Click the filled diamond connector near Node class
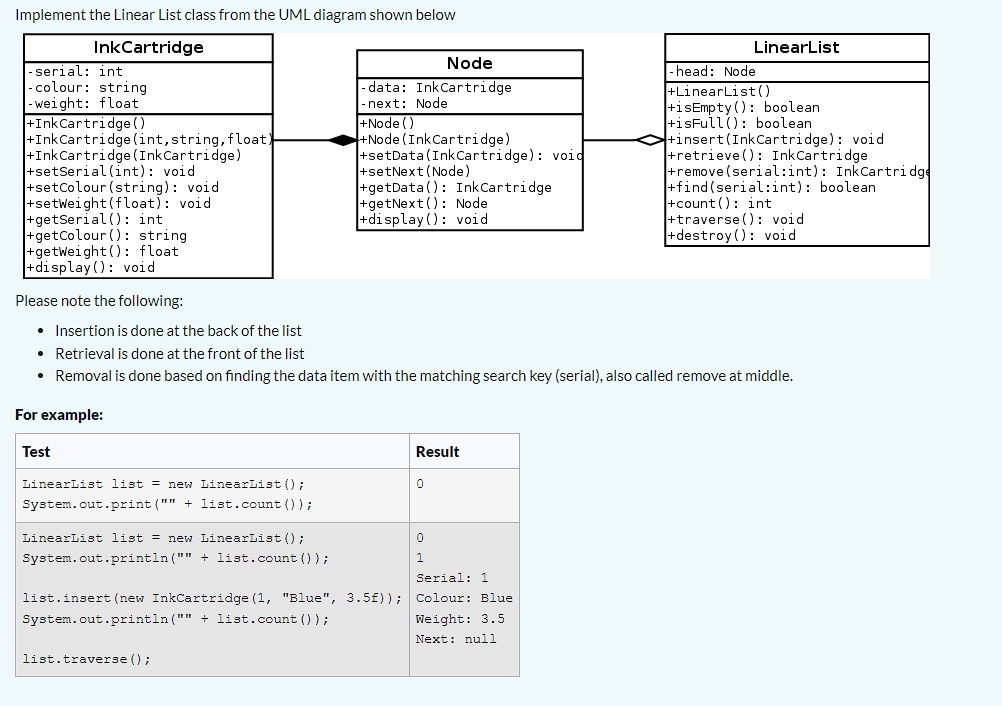The image size is (1002, 706). click(342, 141)
